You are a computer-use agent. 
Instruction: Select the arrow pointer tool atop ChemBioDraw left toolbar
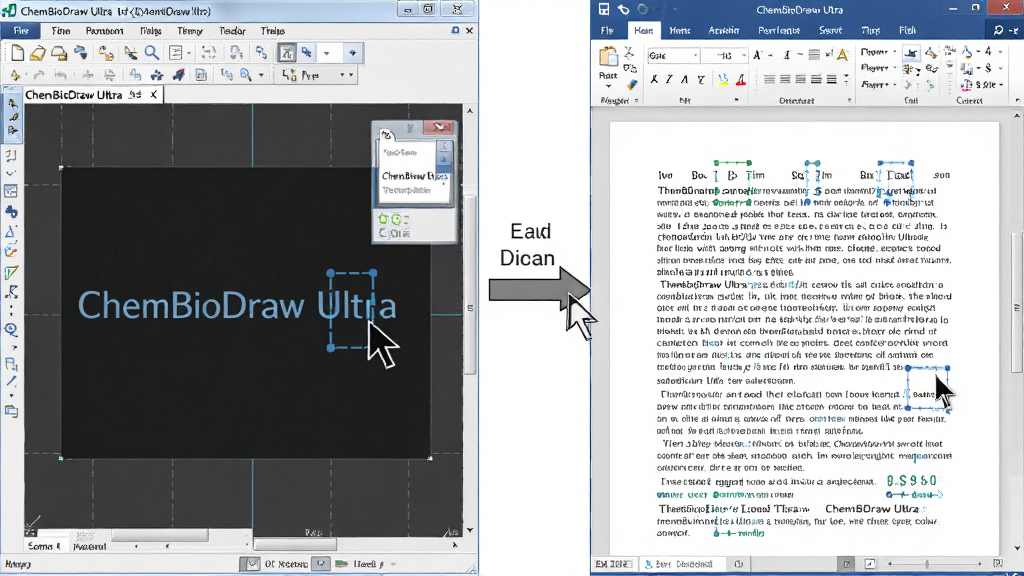pyautogui.click(x=12, y=104)
